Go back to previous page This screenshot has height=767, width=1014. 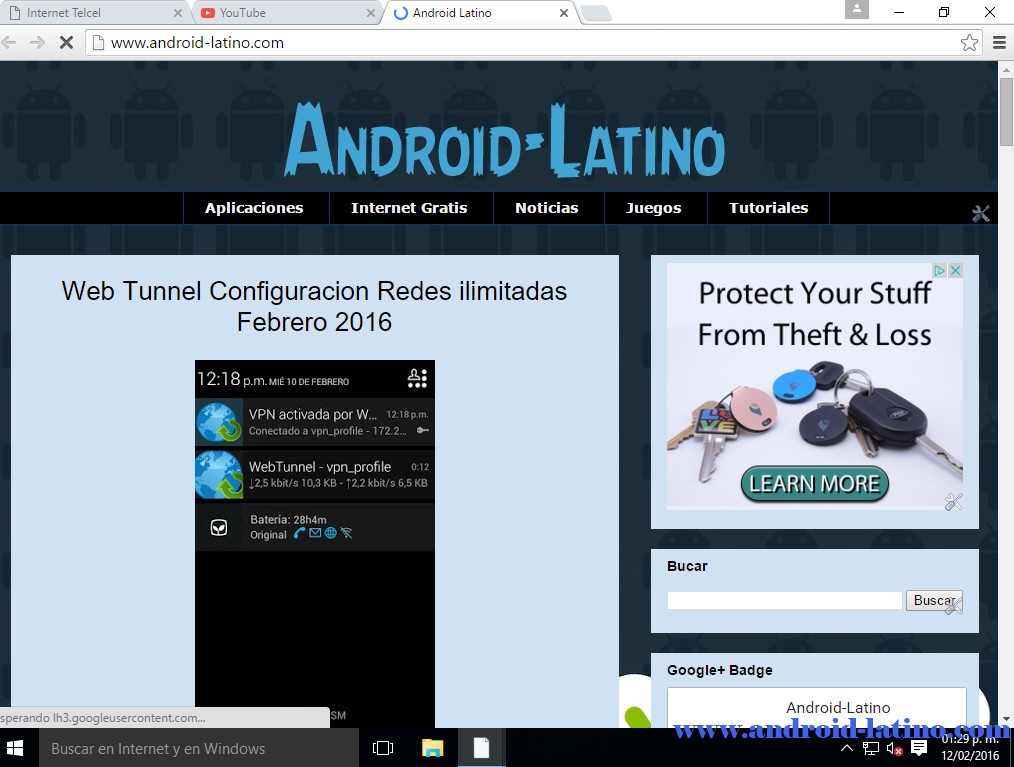9,43
